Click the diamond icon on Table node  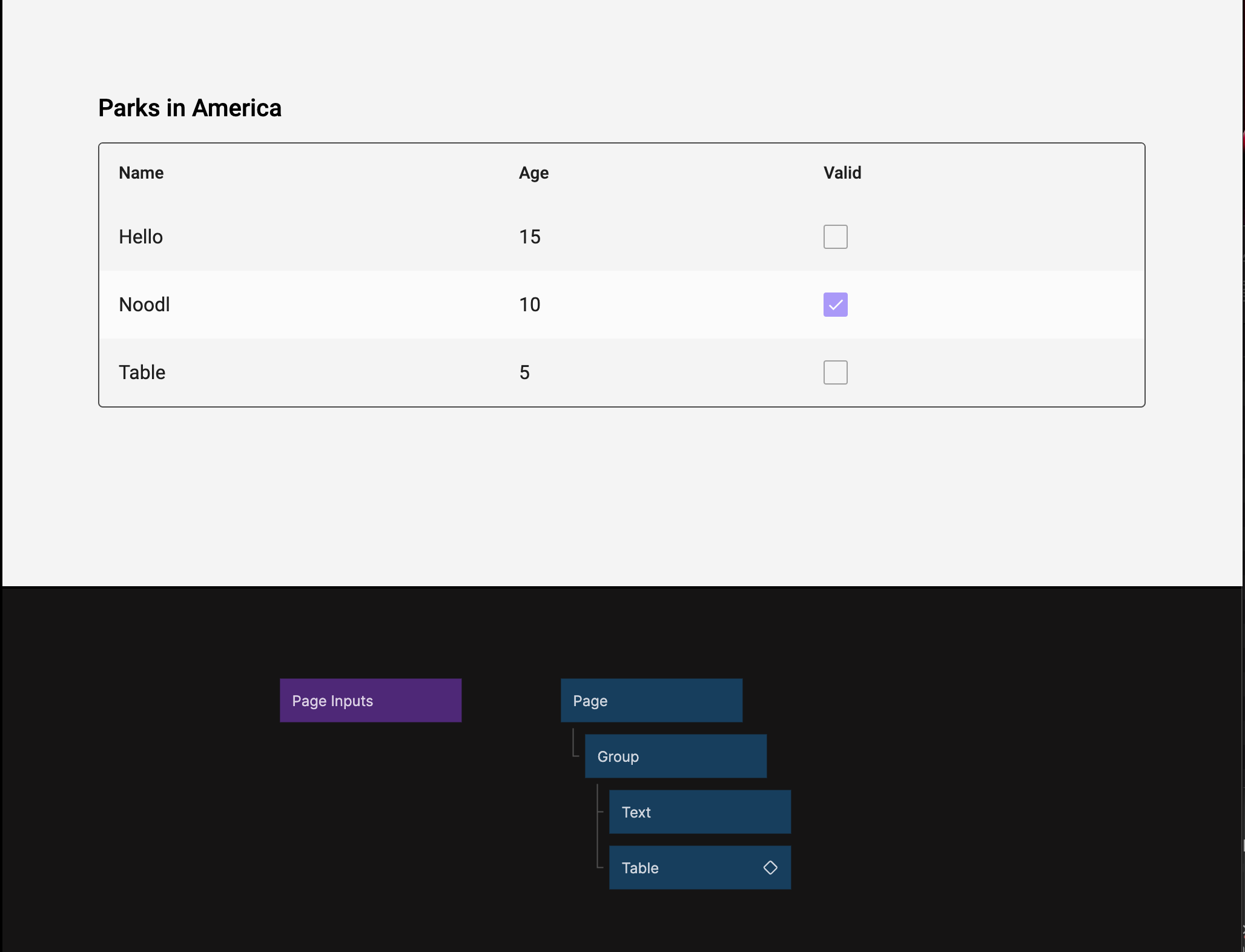pos(770,868)
